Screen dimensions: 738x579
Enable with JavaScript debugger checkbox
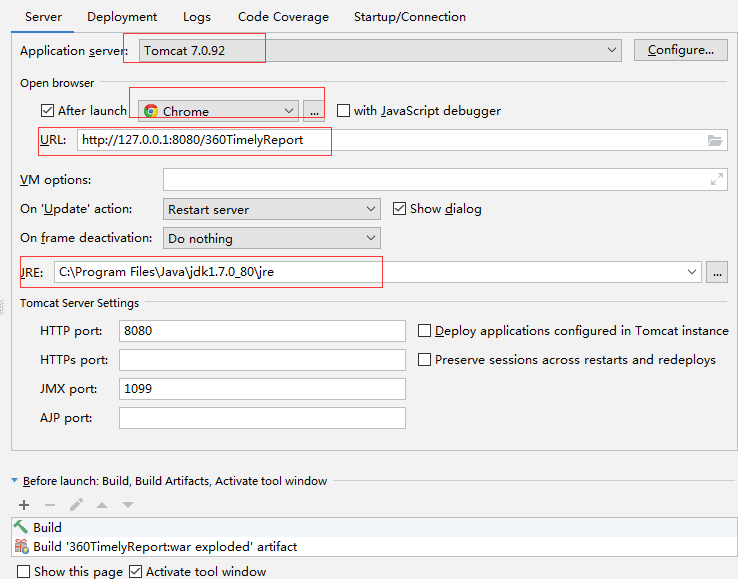[344, 111]
